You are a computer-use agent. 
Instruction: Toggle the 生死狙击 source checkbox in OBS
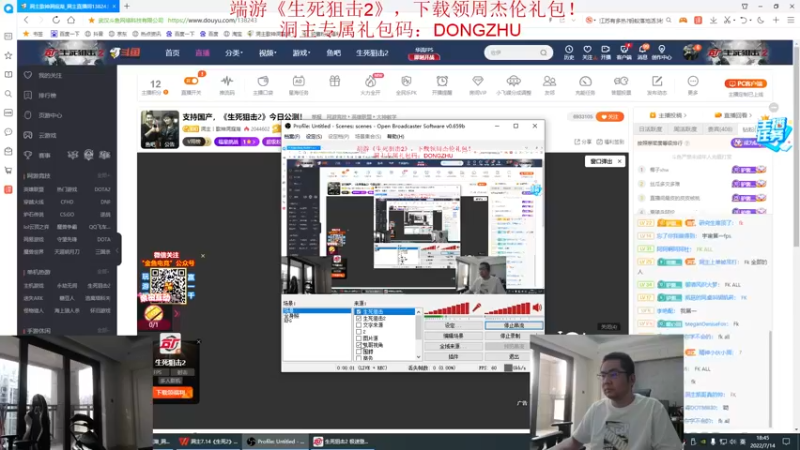(359, 312)
